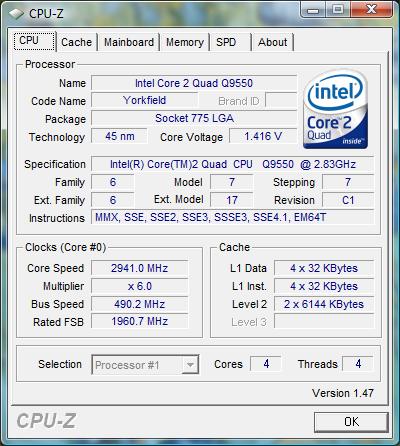Maximize the CPU-Z window
This screenshot has height=446, width=400.
(337, 10)
